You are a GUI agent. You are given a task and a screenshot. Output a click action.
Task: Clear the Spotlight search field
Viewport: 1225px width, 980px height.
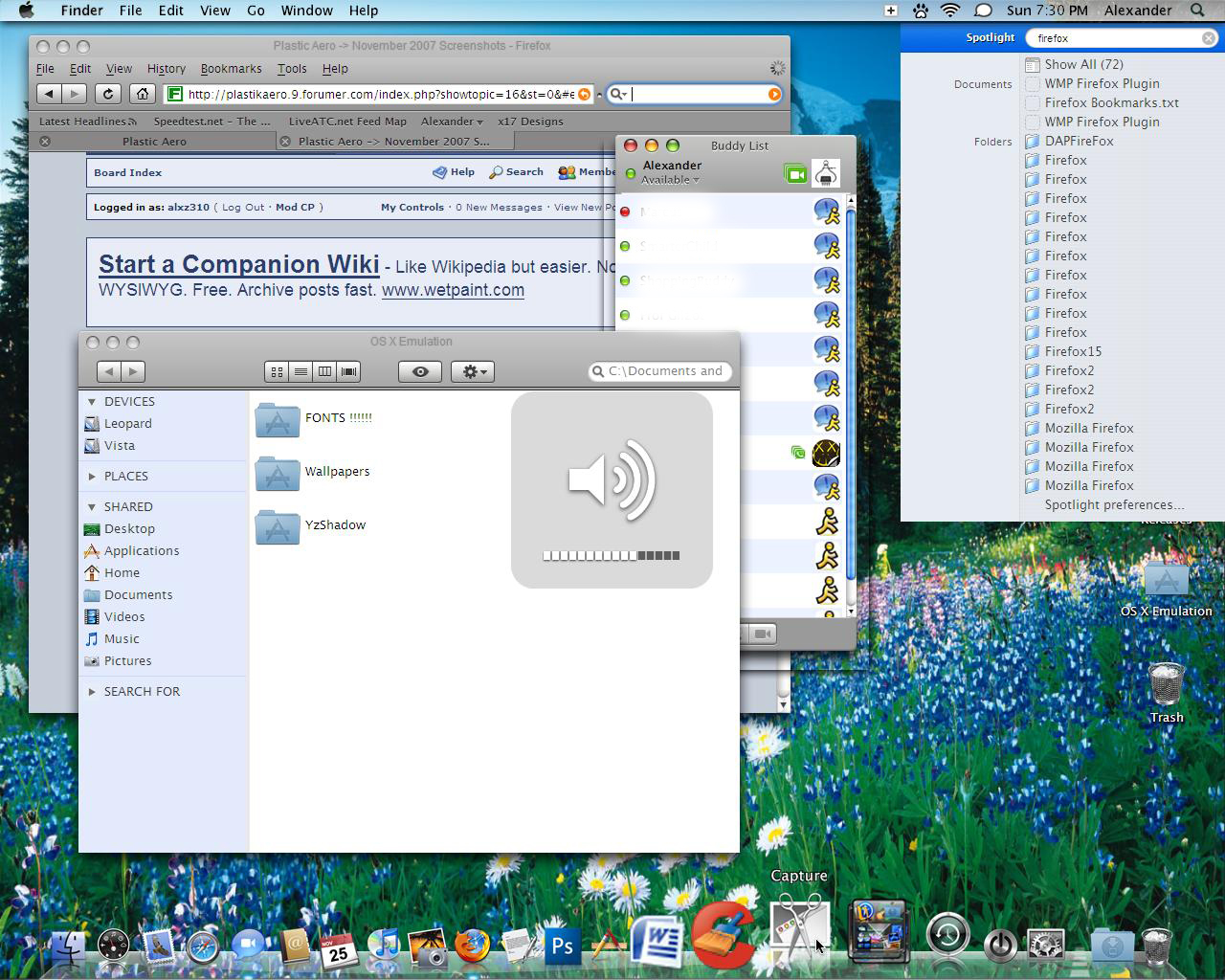1209,38
